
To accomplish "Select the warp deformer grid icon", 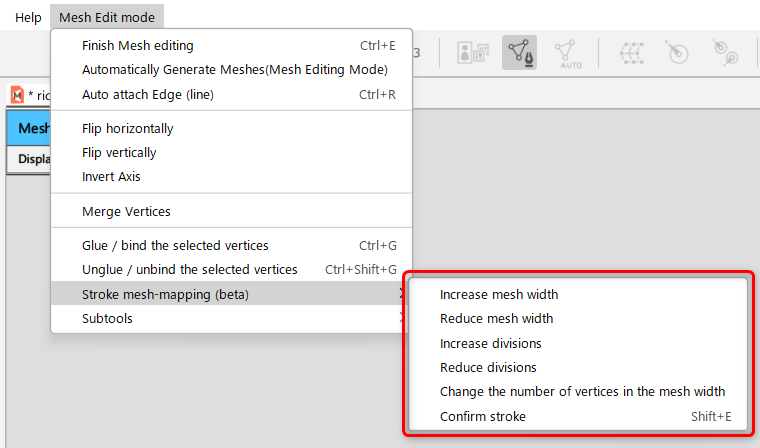I will tap(631, 52).
